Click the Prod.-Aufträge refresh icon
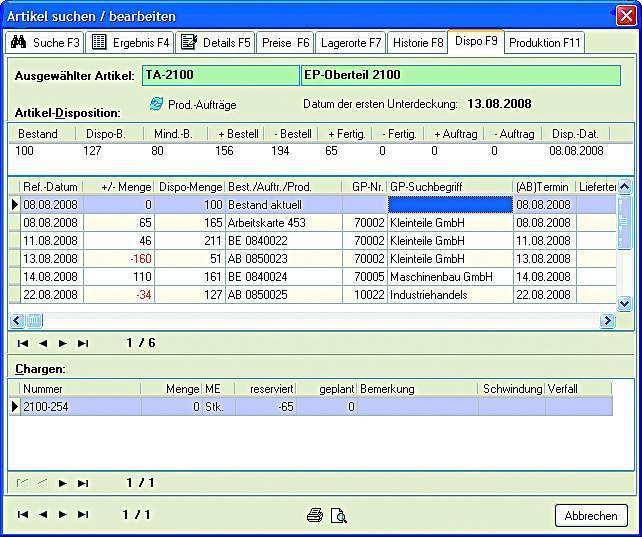 [x=156, y=104]
